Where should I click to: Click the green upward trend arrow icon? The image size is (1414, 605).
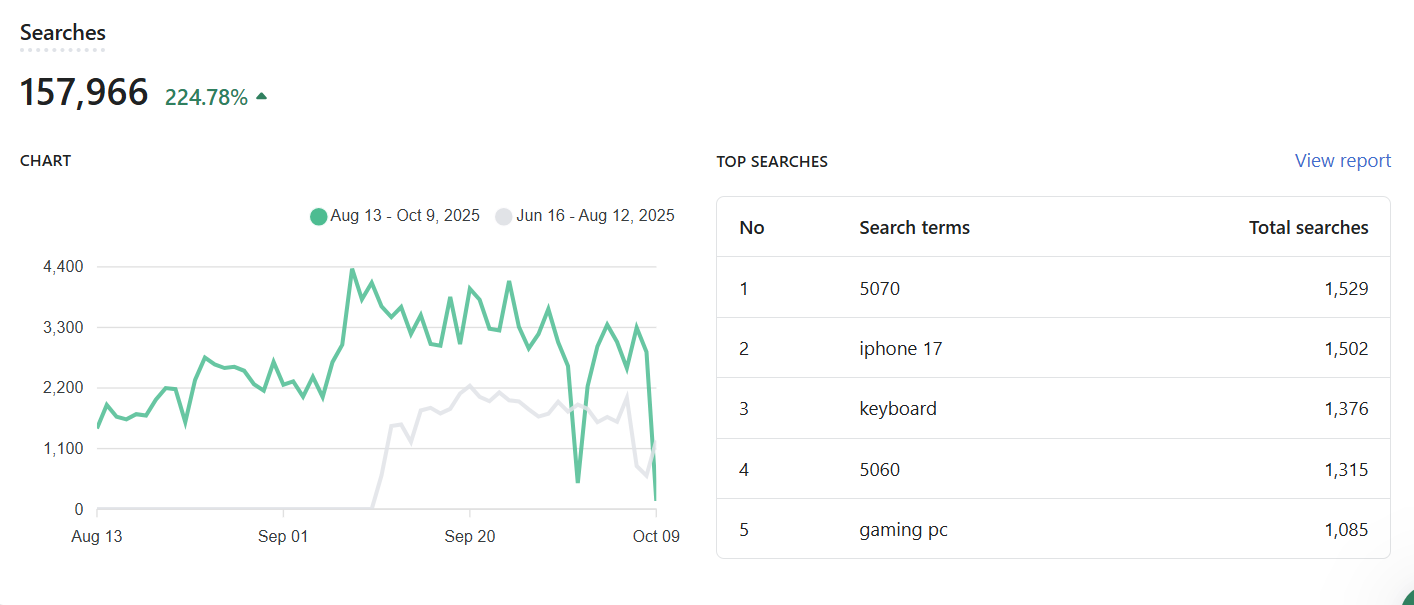click(262, 97)
